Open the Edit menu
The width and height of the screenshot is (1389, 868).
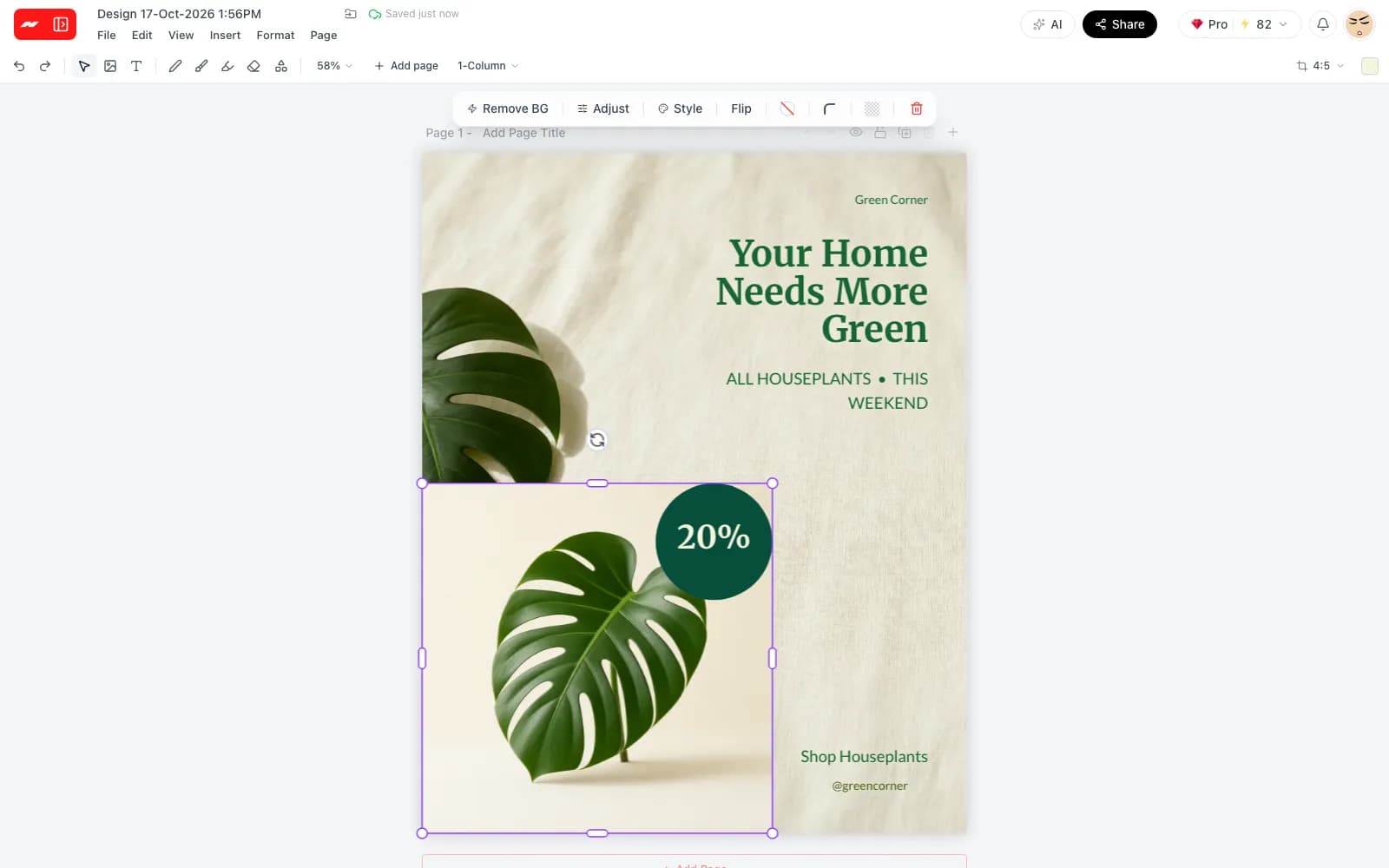142,36
